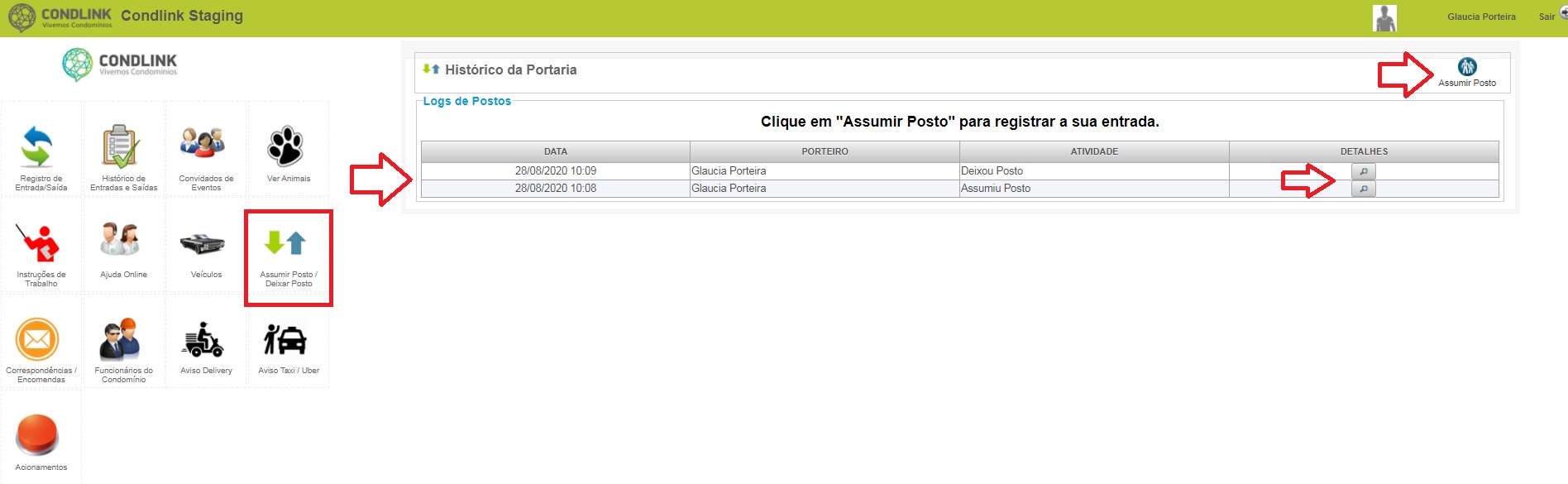The image size is (1568, 484).
Task: Open Histórico de Entradas e Saídas
Action: [x=121, y=147]
